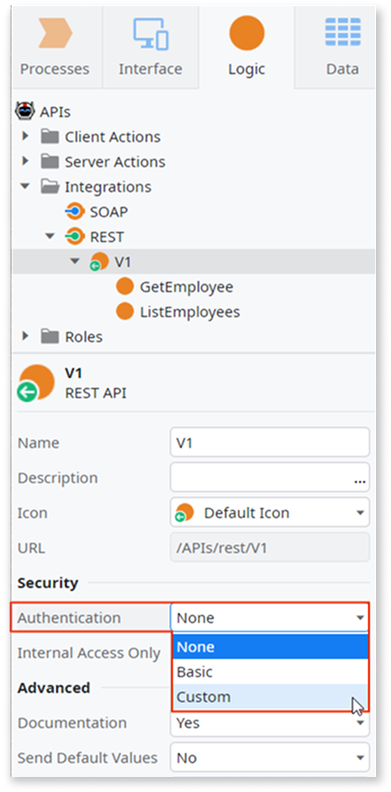This screenshot has height=792, width=391.
Task: Click the Authentication property label
Action: point(69,618)
